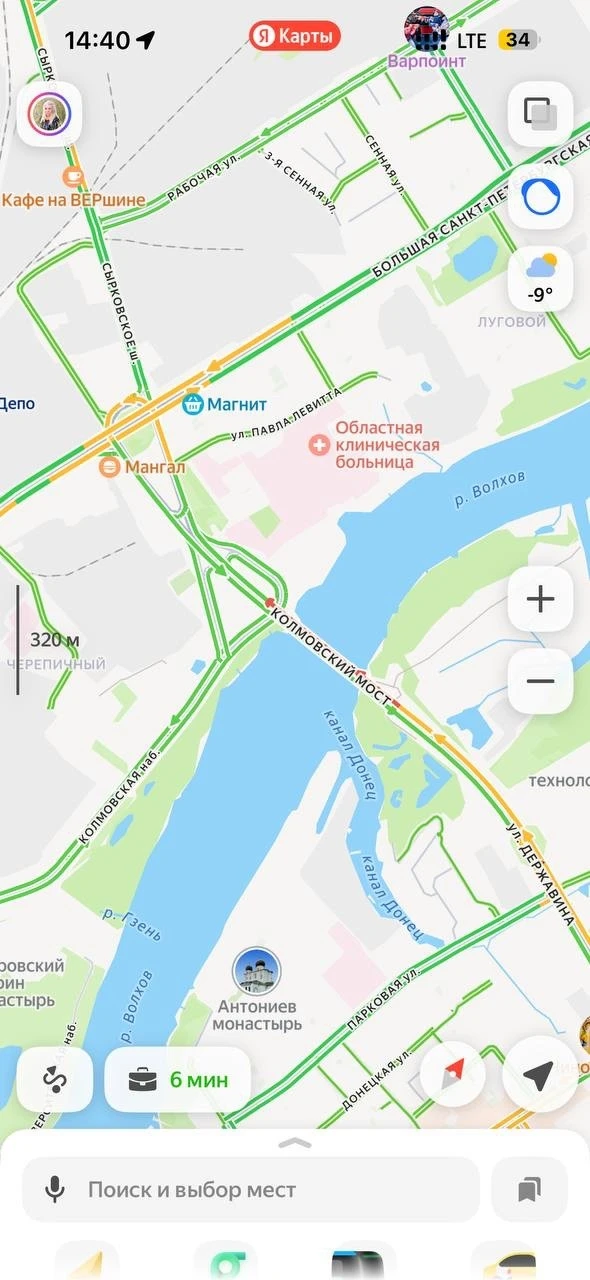Image resolution: width=590 pixels, height=1280 pixels.
Task: Expand the bottom panel chevron handle
Action: 295,1143
